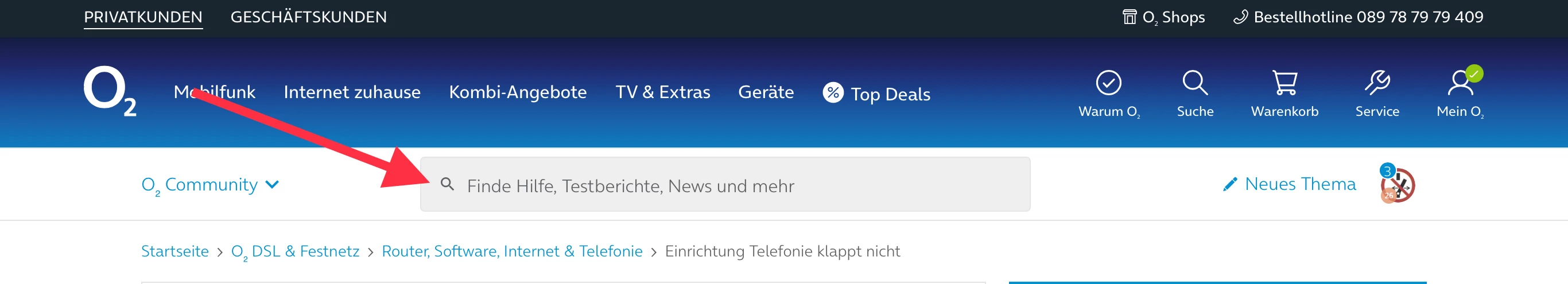Open the Mobilfunk menu
This screenshot has height=284, width=1568.
coord(214,92)
